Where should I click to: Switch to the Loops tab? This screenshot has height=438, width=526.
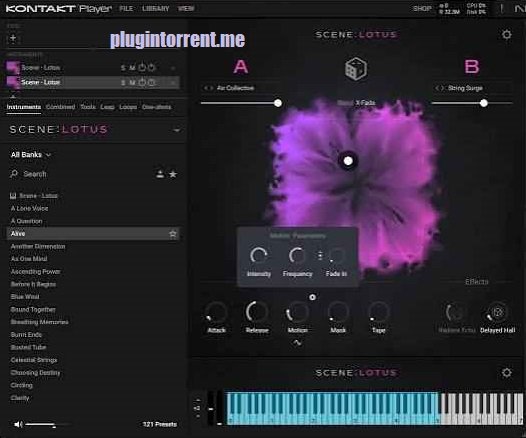click(128, 107)
